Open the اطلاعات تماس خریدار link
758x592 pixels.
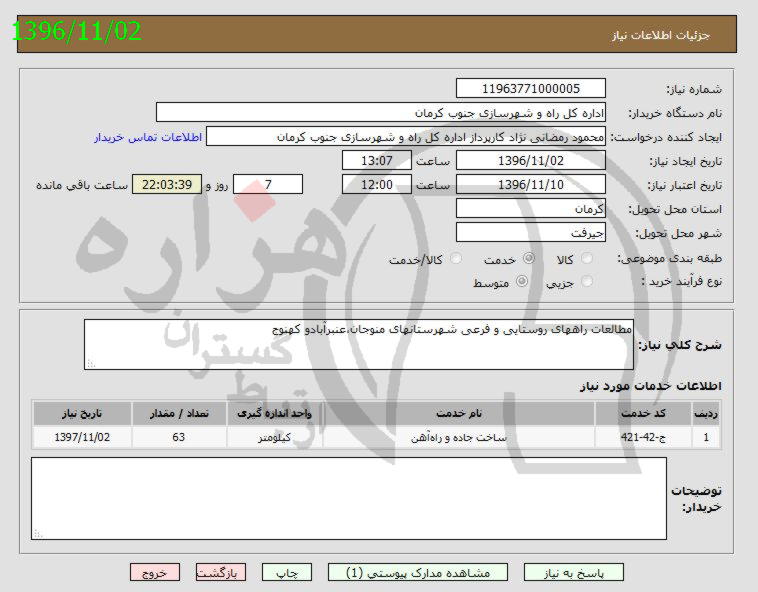click(147, 137)
